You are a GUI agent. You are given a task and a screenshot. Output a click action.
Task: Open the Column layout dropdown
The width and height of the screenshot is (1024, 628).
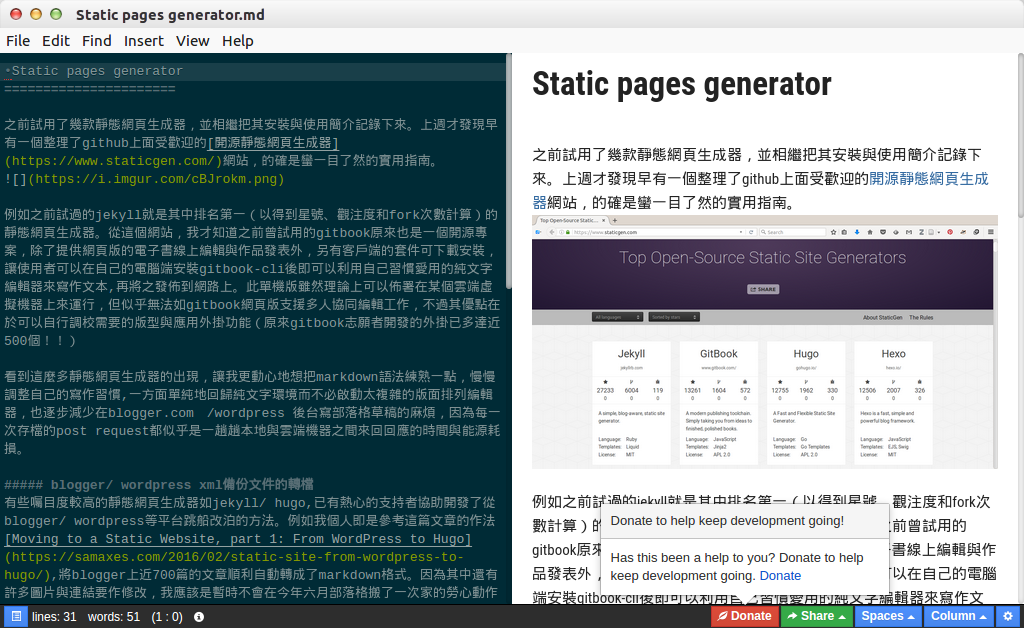(958, 616)
